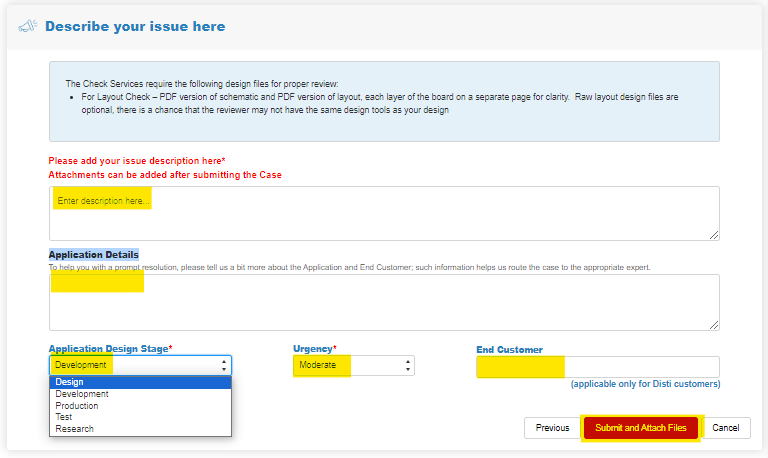
Task: Click the Application Details box resize handle
Action: coord(714,325)
